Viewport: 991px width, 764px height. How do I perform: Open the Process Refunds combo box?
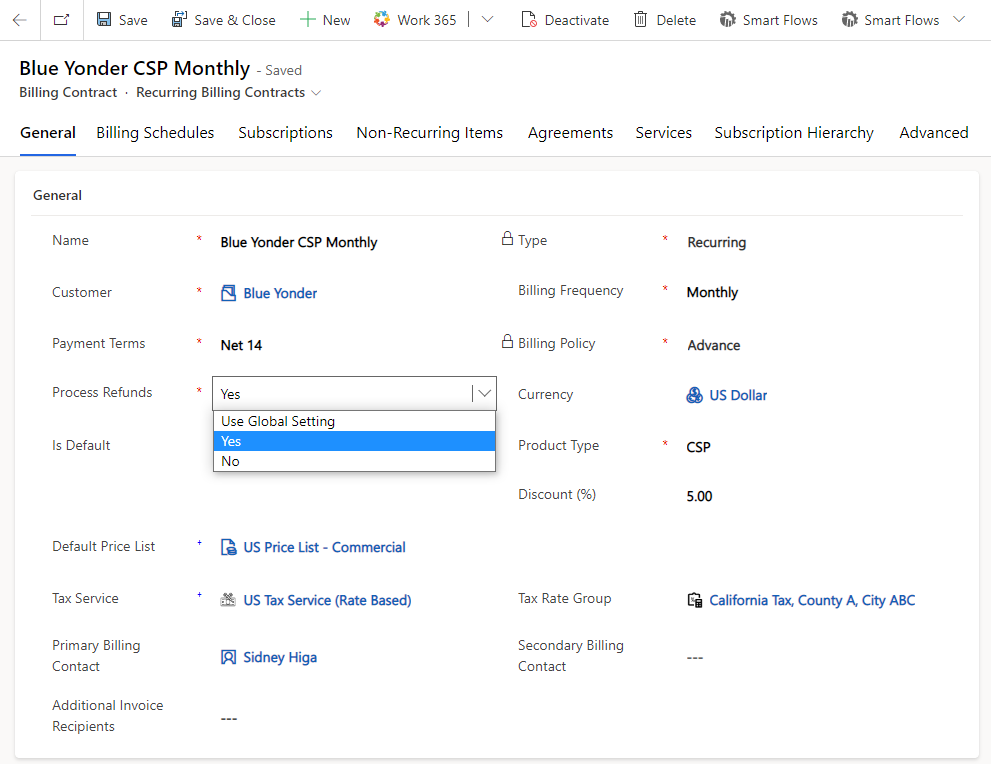pyautogui.click(x=355, y=394)
